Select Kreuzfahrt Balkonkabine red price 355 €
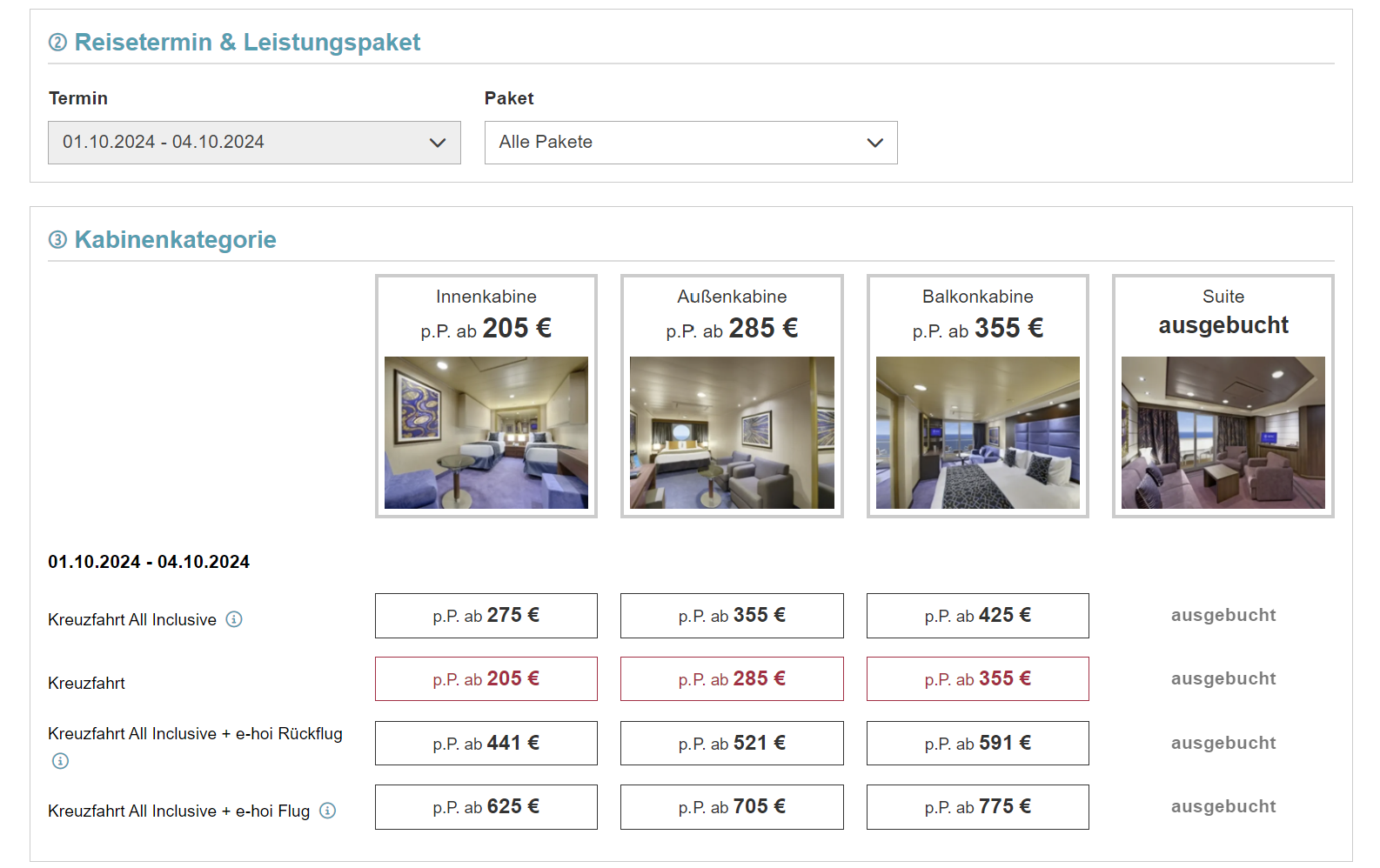The image size is (1380, 868). click(x=978, y=679)
